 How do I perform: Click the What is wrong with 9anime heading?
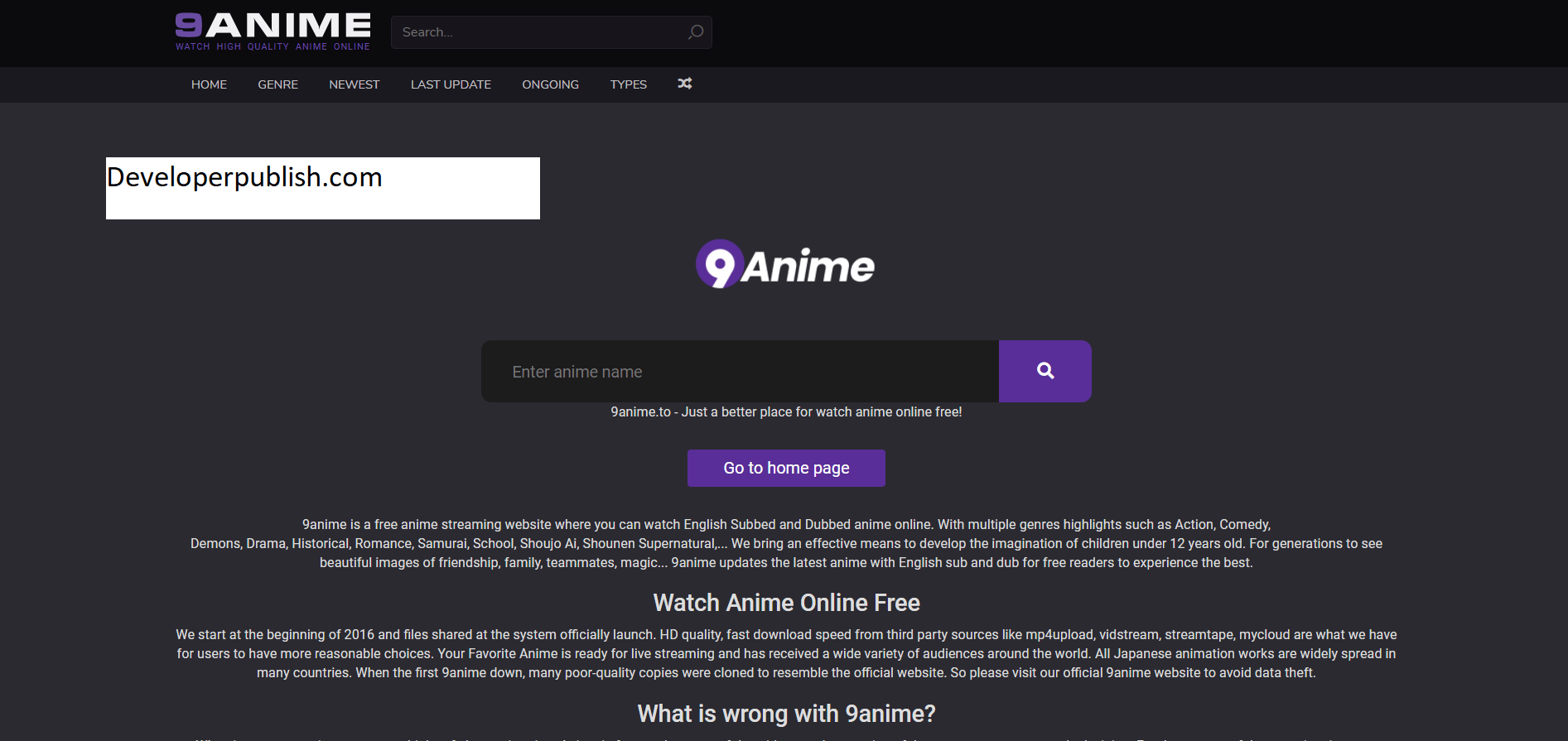(786, 714)
